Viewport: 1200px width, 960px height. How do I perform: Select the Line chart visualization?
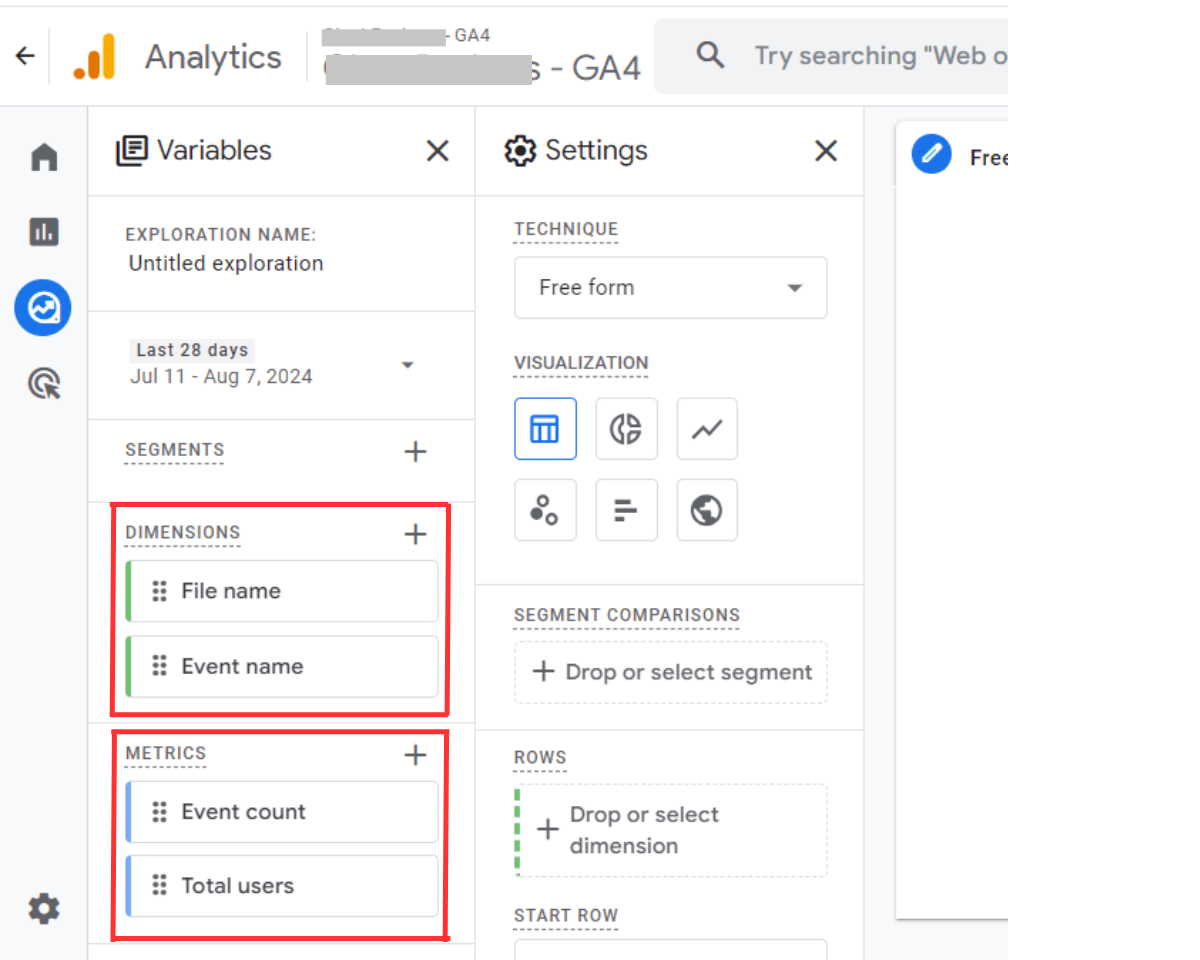point(707,429)
